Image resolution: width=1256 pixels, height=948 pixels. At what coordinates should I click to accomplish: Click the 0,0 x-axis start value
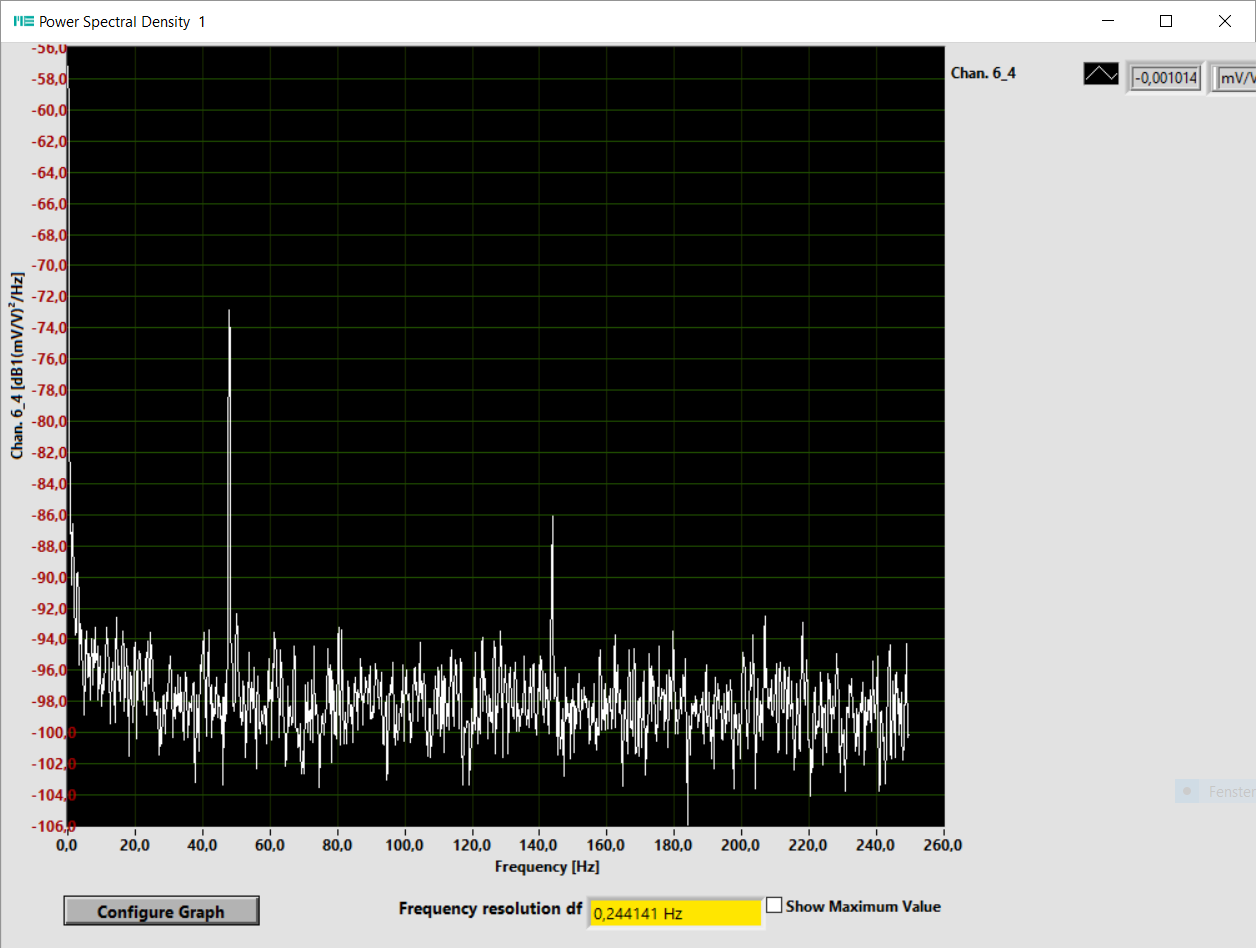tap(67, 845)
